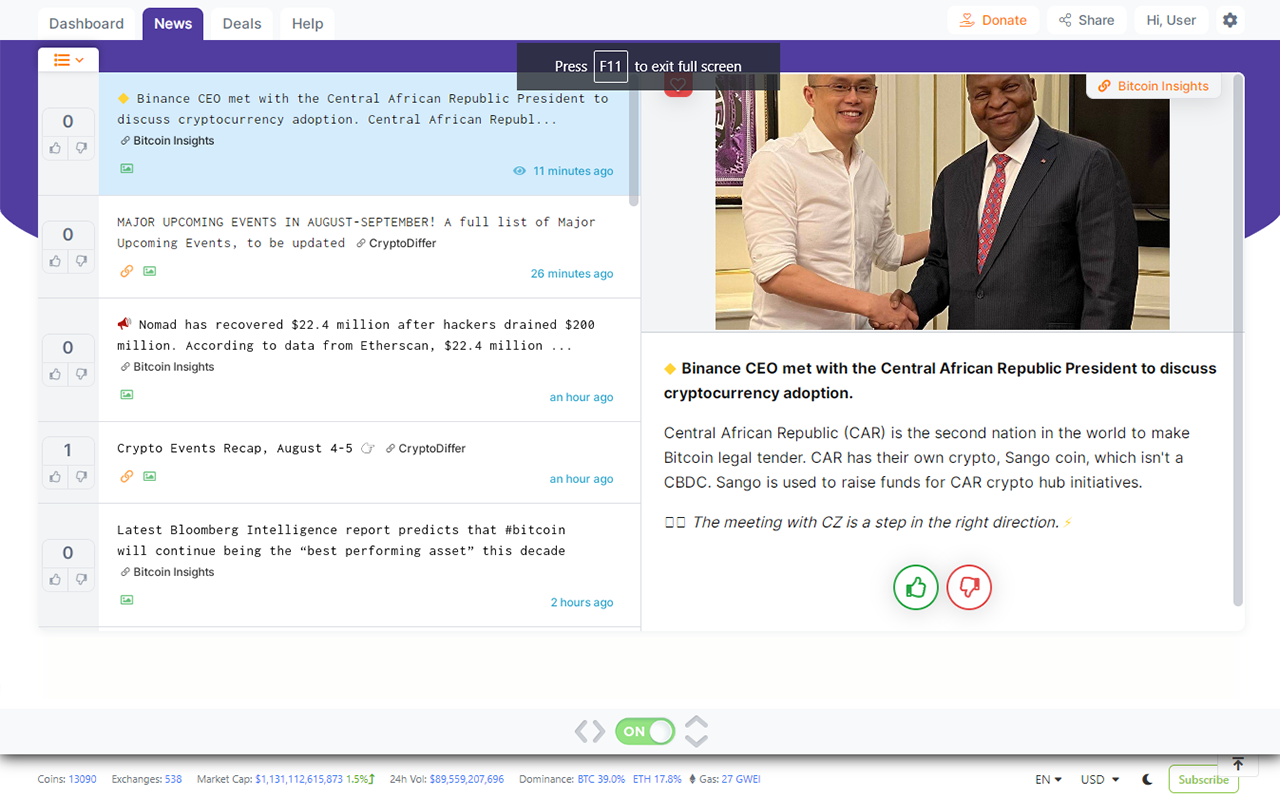
Task: Select the Crypto Events Recap, August 4-5 headline
Action: pos(235,449)
